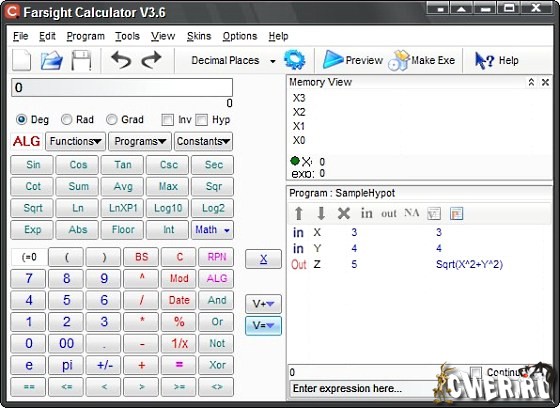Click the Save floppy disk icon
This screenshot has width=560, height=408.
pos(81,60)
